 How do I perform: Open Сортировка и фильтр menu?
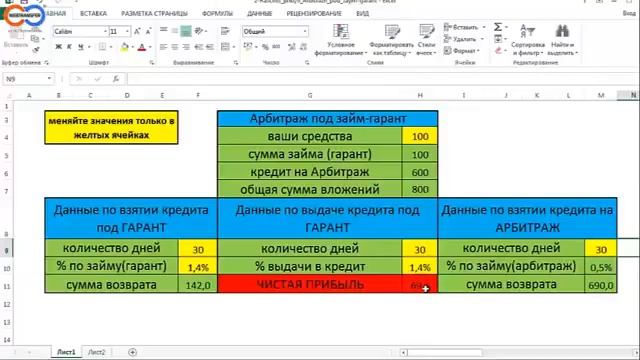coord(528,40)
